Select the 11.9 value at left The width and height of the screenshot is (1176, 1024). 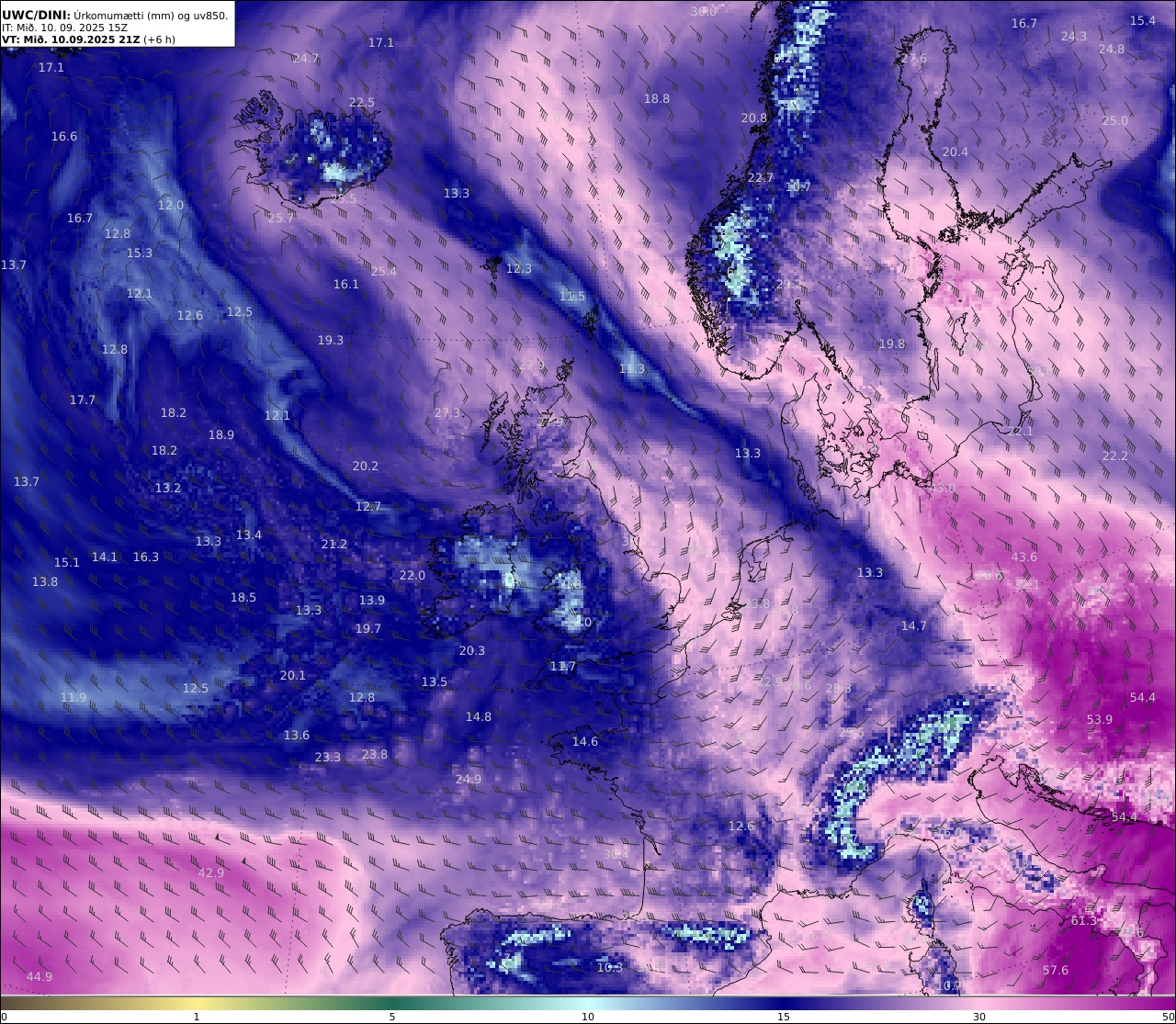point(73,697)
